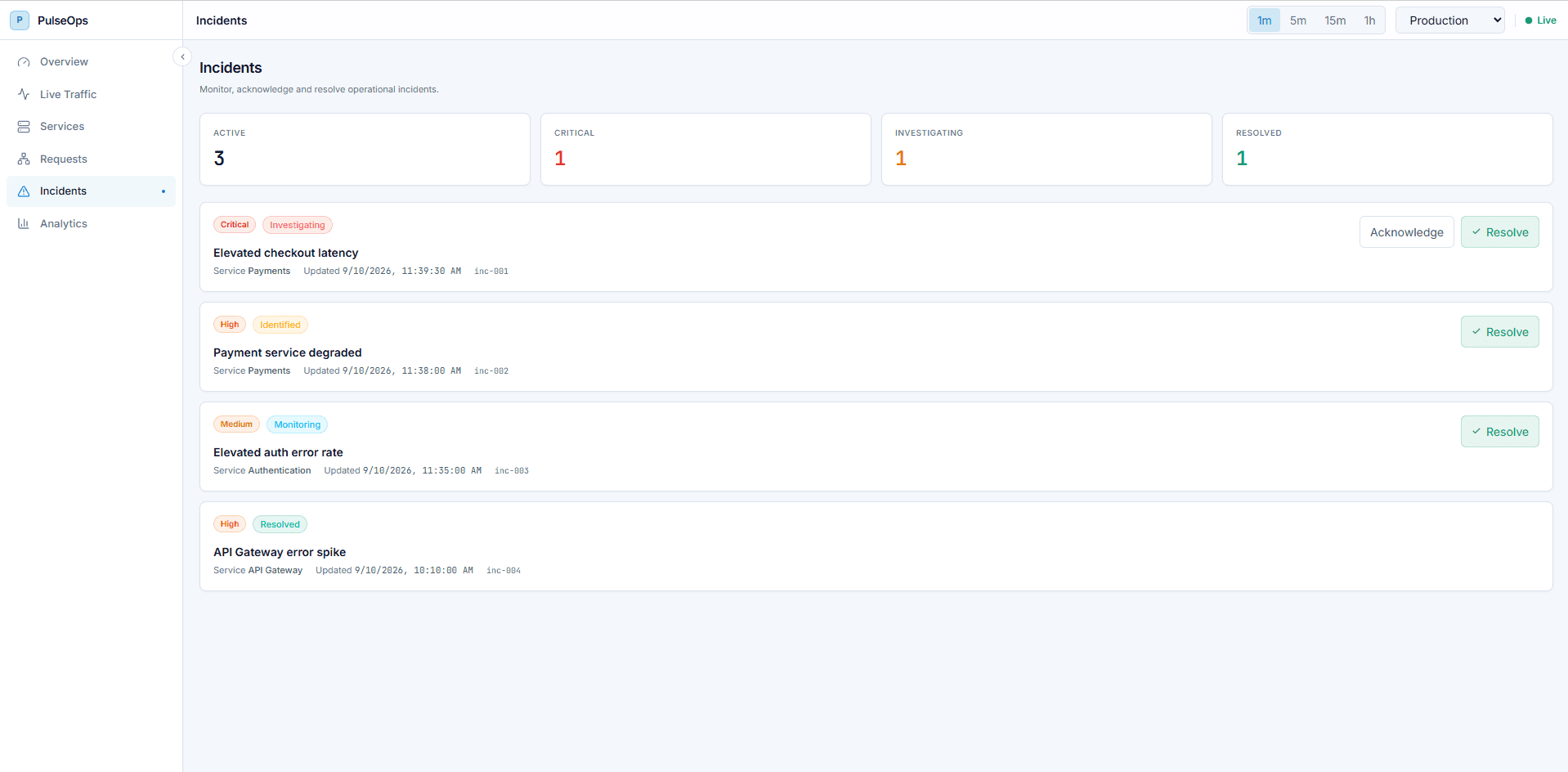Click the "Elevated auth error rate" title
This screenshot has width=1568, height=772.
click(278, 452)
